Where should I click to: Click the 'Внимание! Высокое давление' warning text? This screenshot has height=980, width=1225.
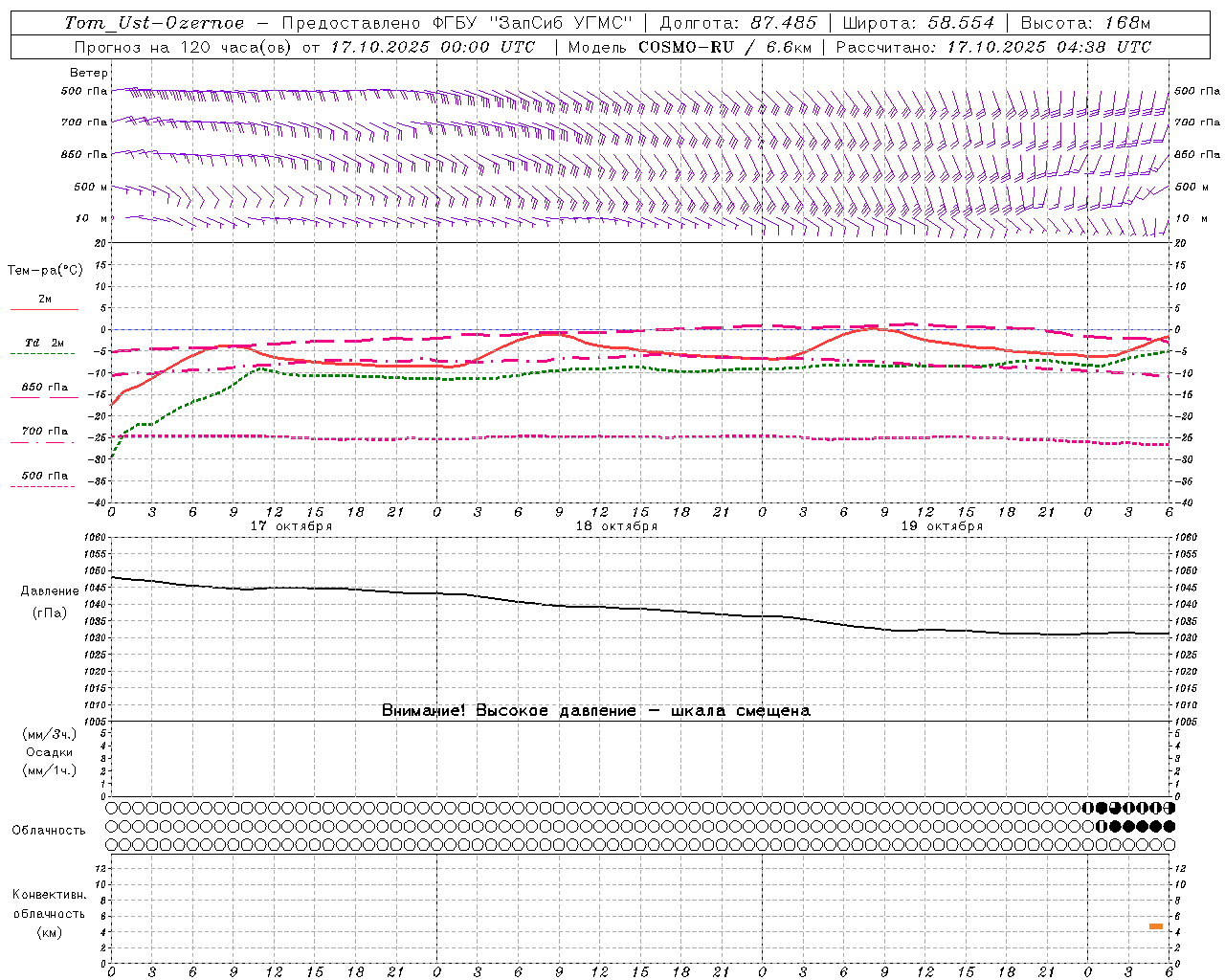[508, 711]
